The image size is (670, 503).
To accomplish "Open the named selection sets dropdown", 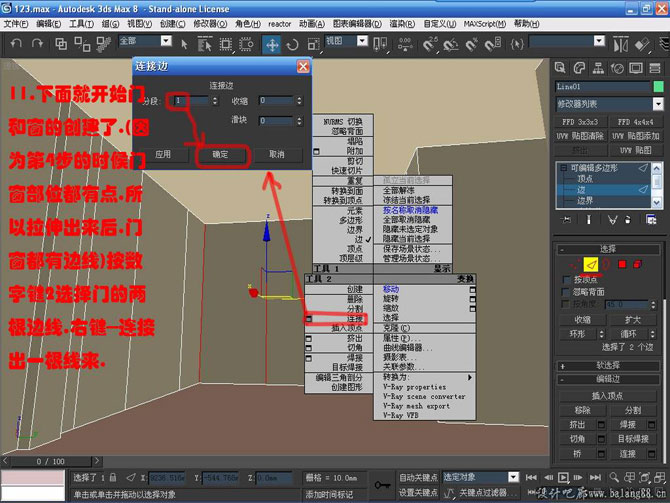I will (x=599, y=41).
